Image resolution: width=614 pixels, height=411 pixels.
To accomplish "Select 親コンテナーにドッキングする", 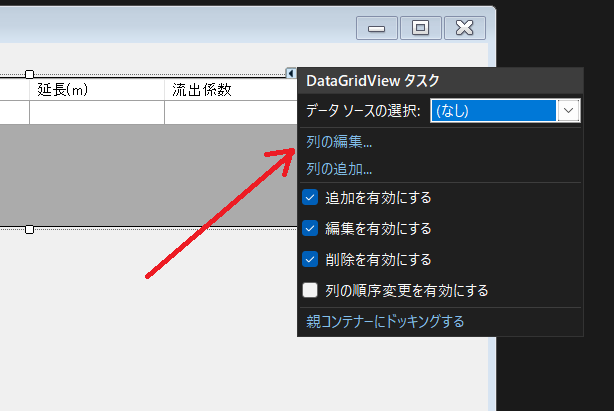I will coord(385,322).
